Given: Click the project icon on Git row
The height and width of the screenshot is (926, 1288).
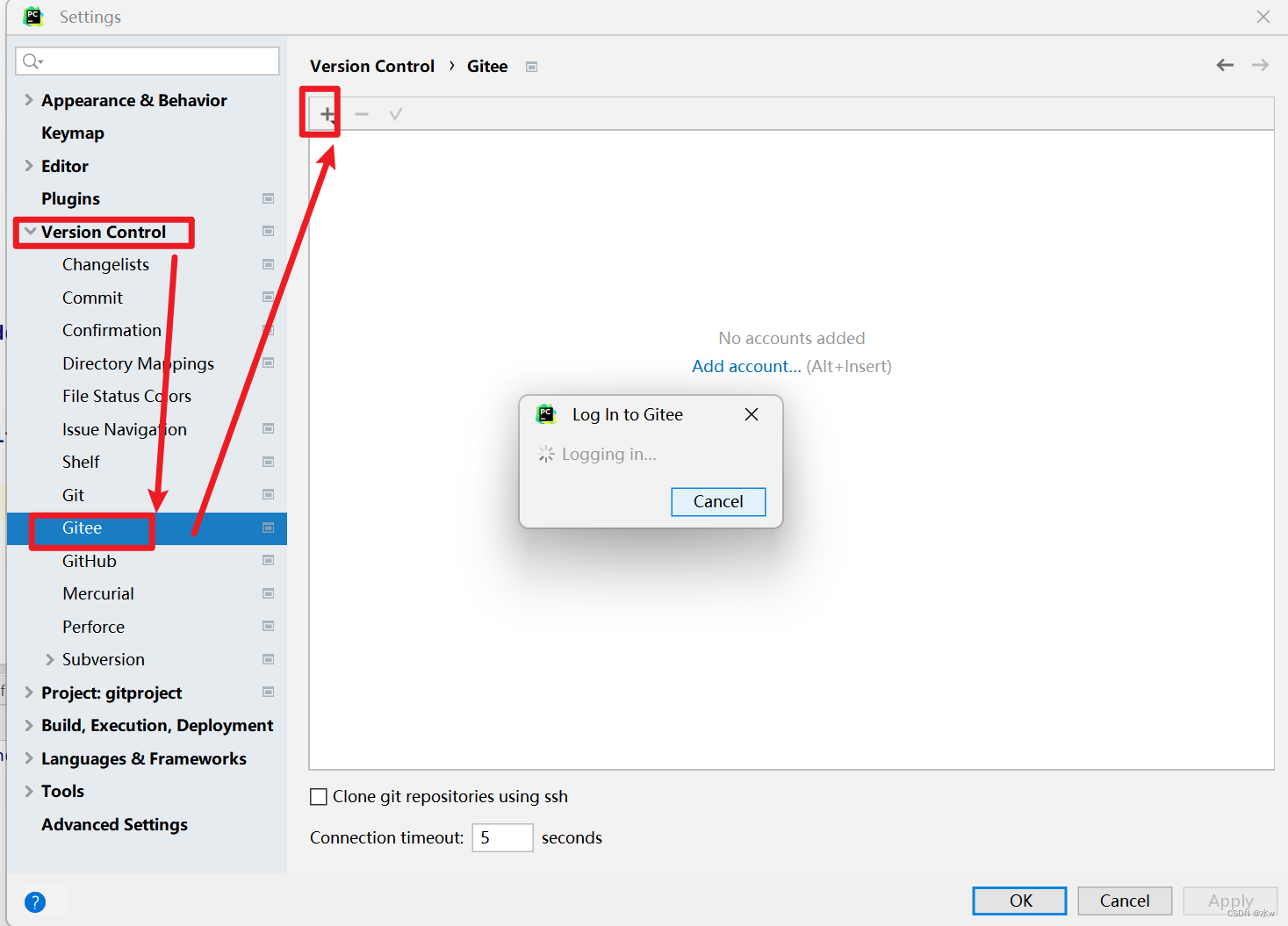Looking at the screenshot, I should [x=269, y=495].
